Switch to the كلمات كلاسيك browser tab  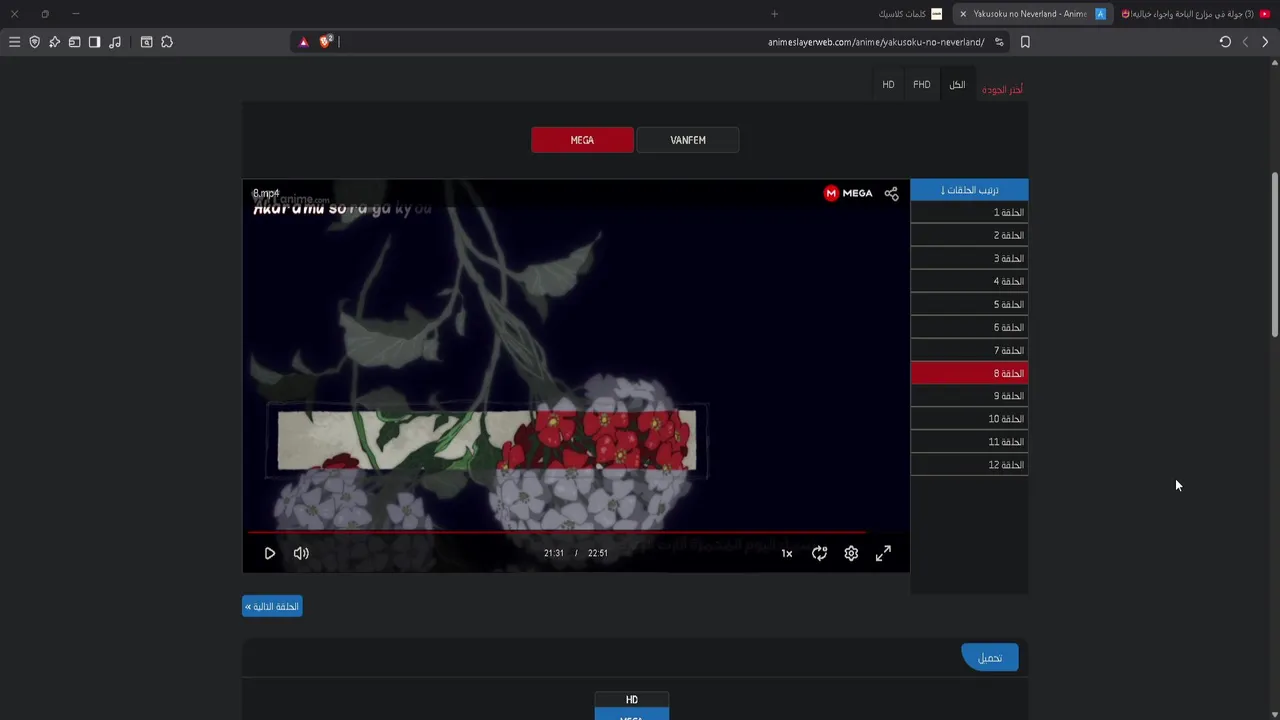pos(909,14)
